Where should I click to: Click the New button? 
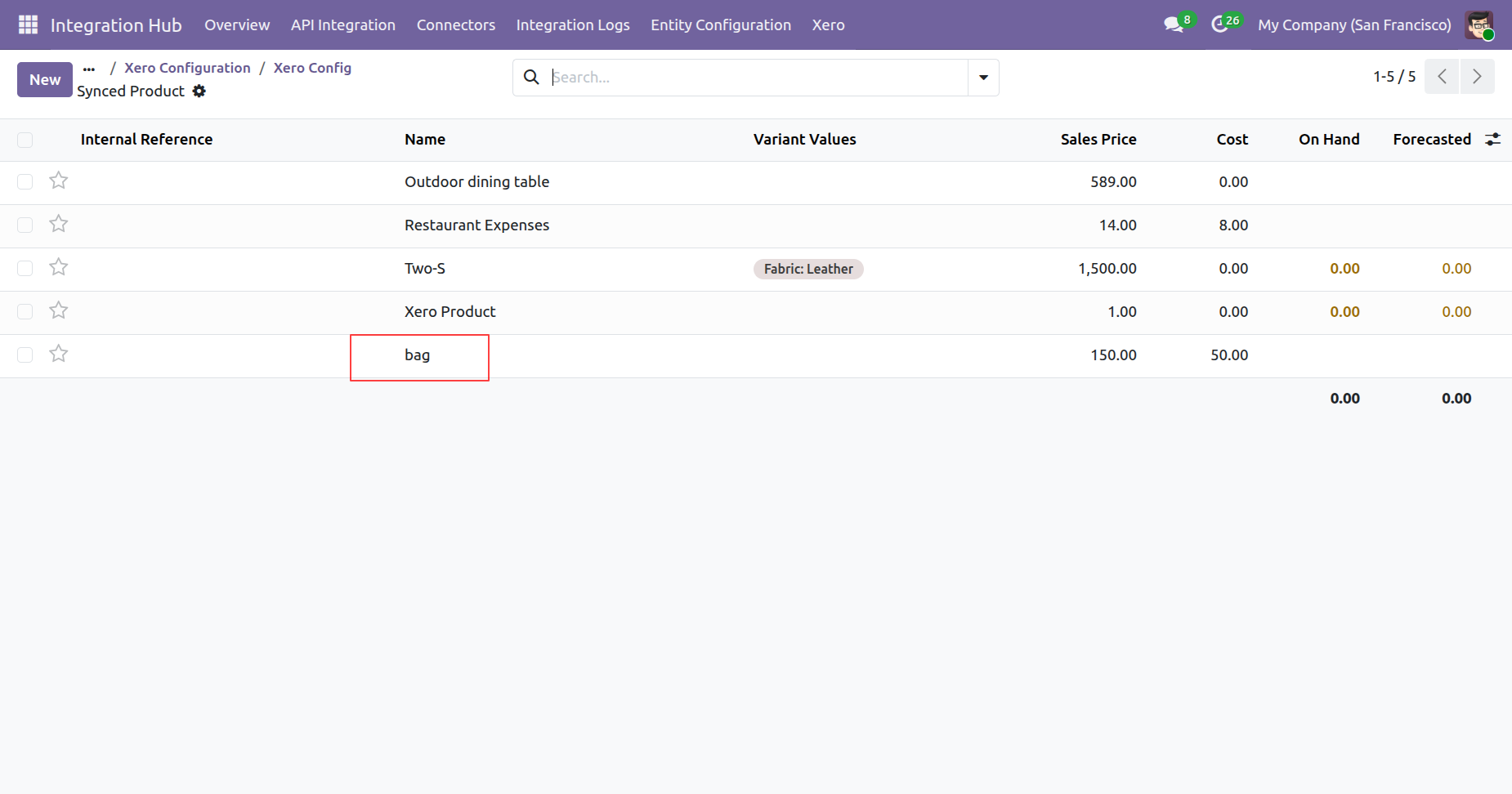pyautogui.click(x=45, y=79)
